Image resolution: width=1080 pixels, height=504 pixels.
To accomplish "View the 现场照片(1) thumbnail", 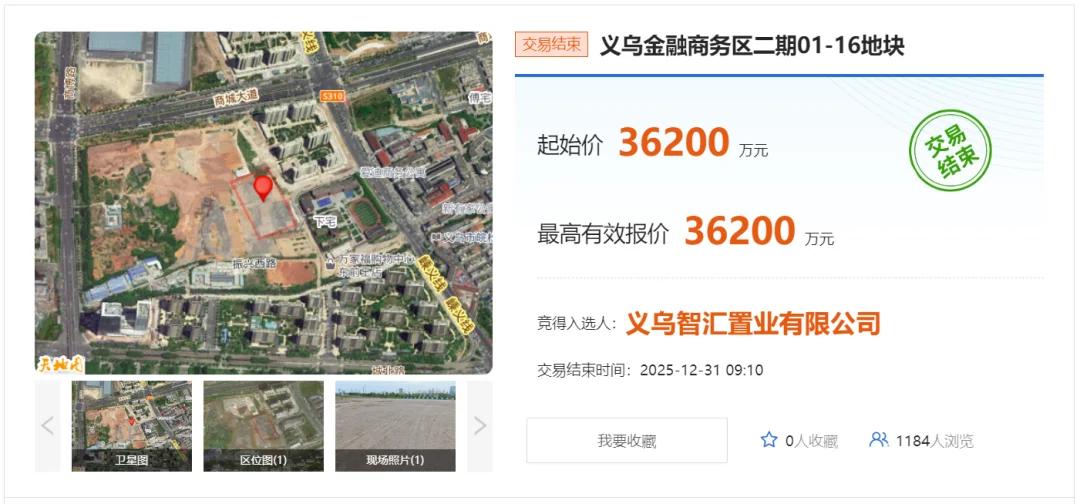I will click(395, 426).
